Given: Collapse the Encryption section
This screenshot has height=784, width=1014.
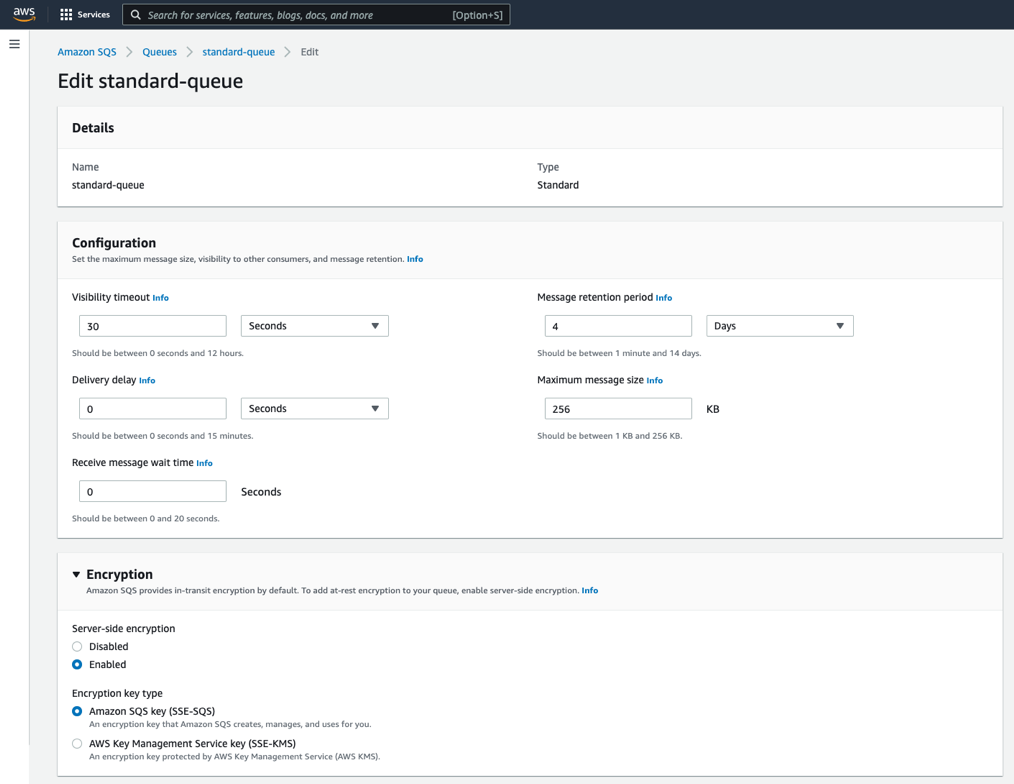Looking at the screenshot, I should click(x=76, y=574).
